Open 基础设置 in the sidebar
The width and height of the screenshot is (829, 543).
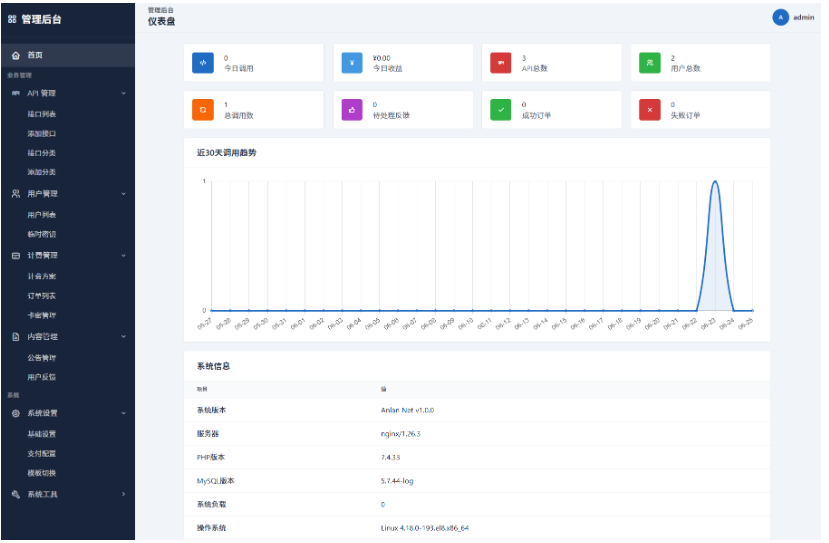pos(42,435)
